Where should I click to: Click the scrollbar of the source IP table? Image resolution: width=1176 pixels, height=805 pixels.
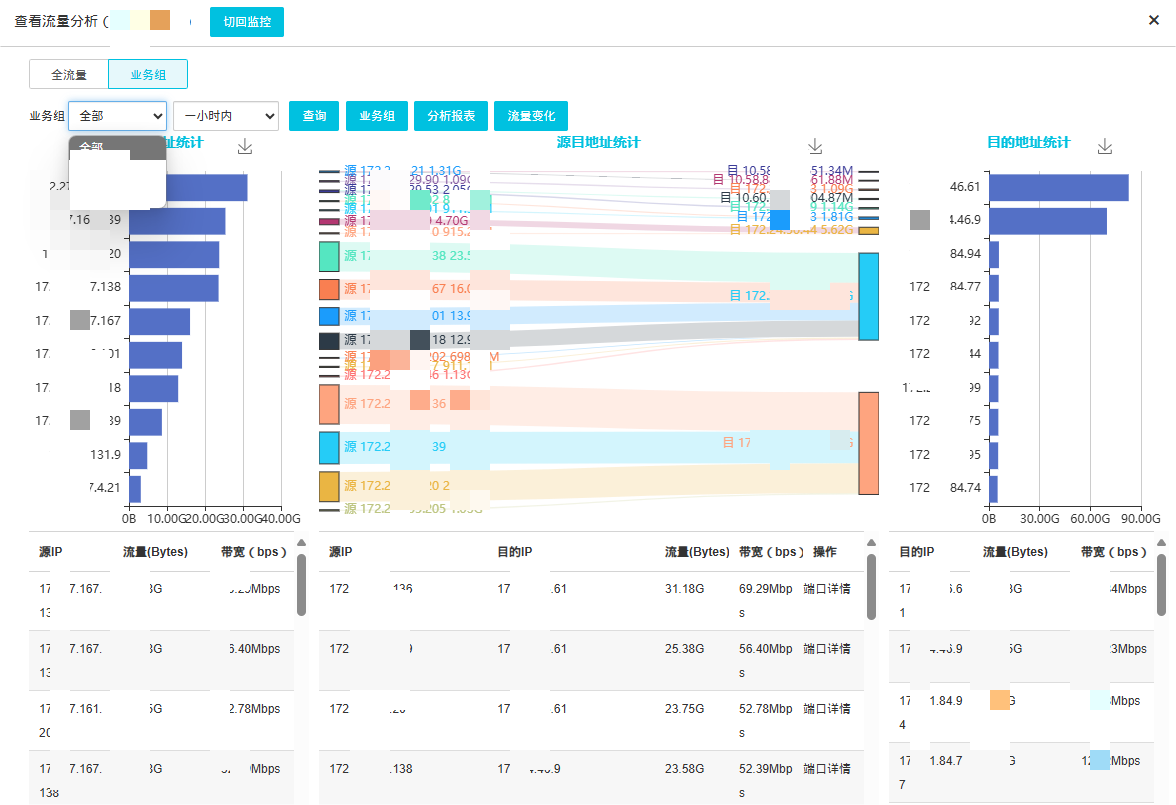coord(302,585)
